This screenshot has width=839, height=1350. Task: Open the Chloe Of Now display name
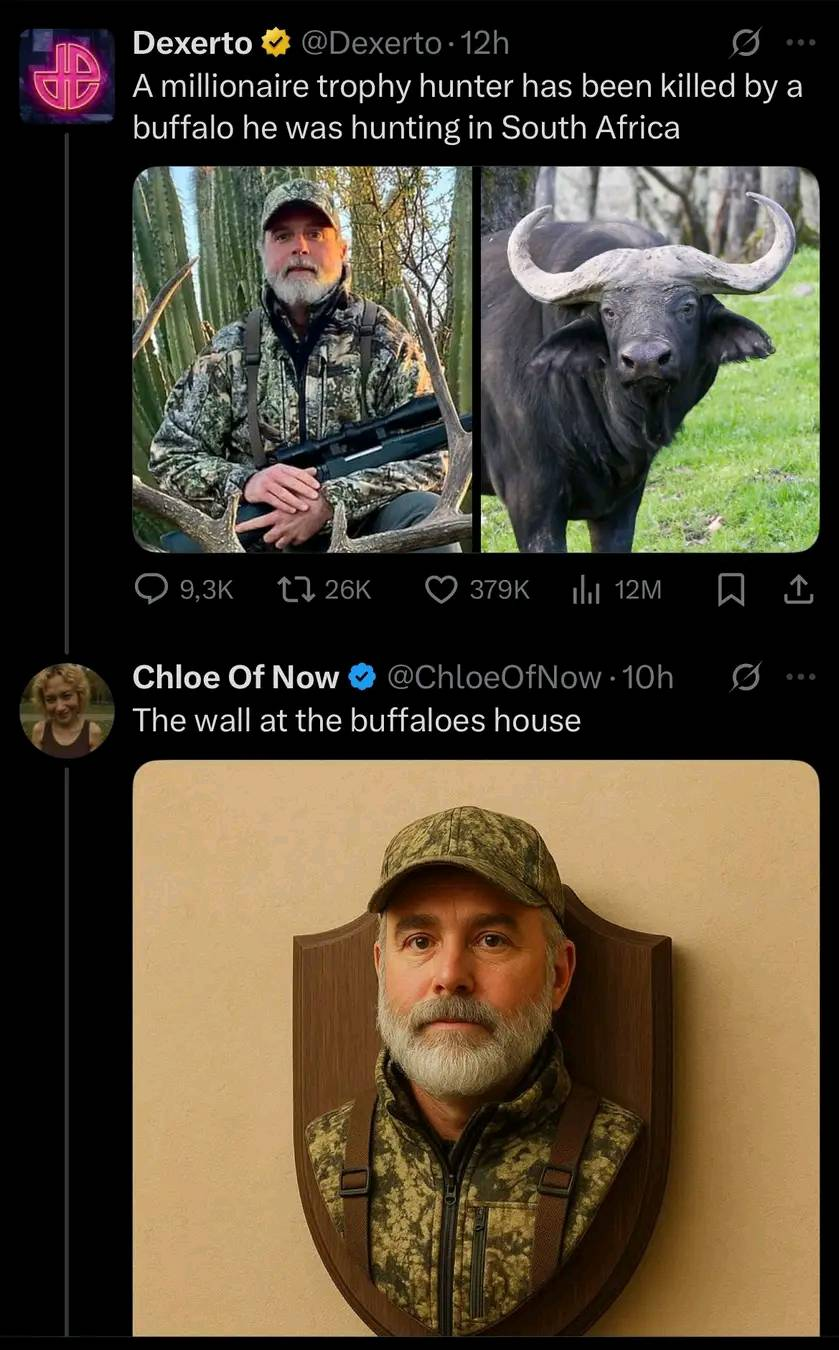point(236,677)
